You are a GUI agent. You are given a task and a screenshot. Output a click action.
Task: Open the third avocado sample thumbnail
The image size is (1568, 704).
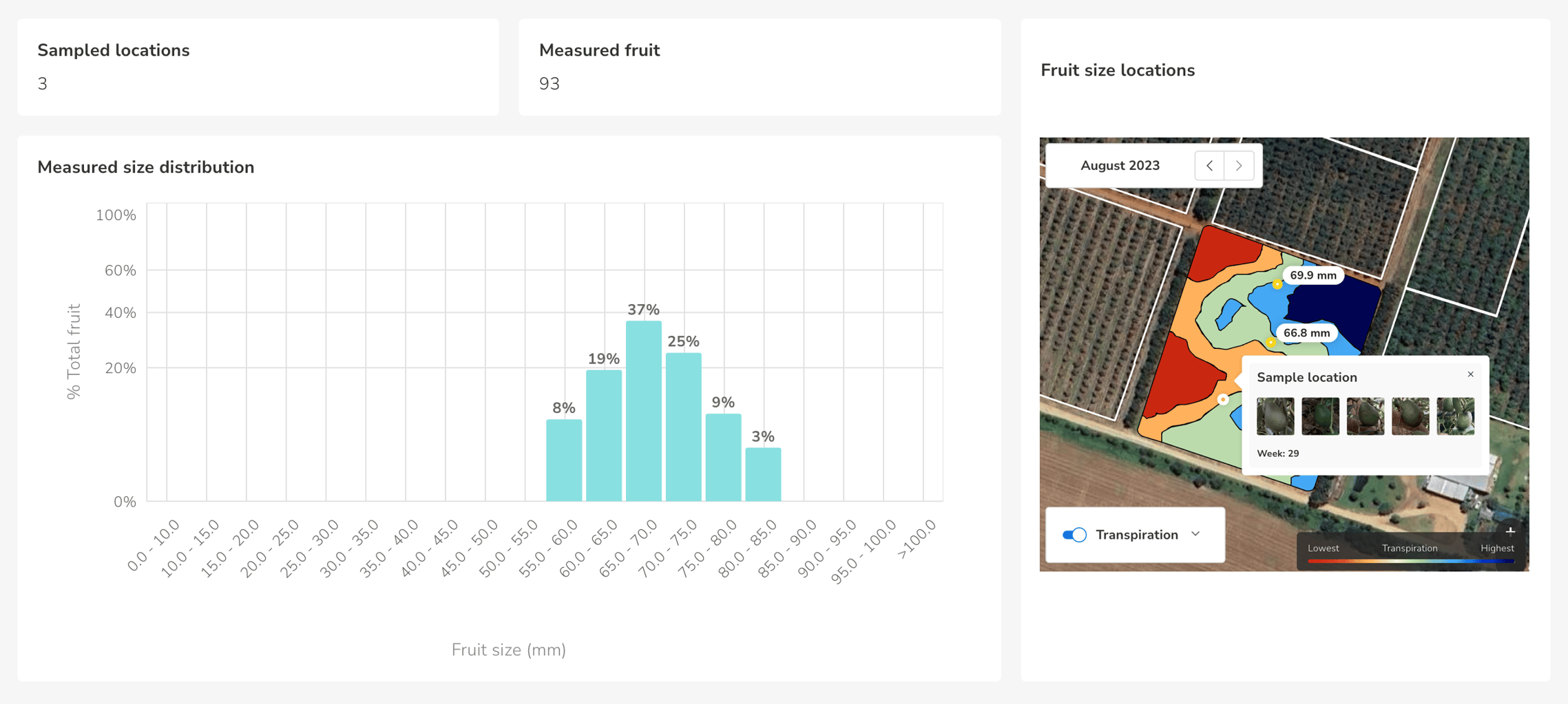[1366, 416]
